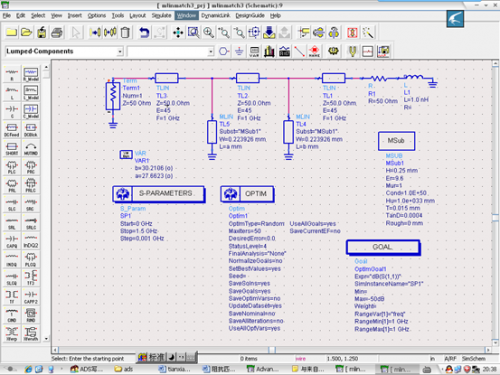Click the Simulate gear icon in the toolbar
The width and height of the screenshot is (500, 375).
(x=334, y=51)
